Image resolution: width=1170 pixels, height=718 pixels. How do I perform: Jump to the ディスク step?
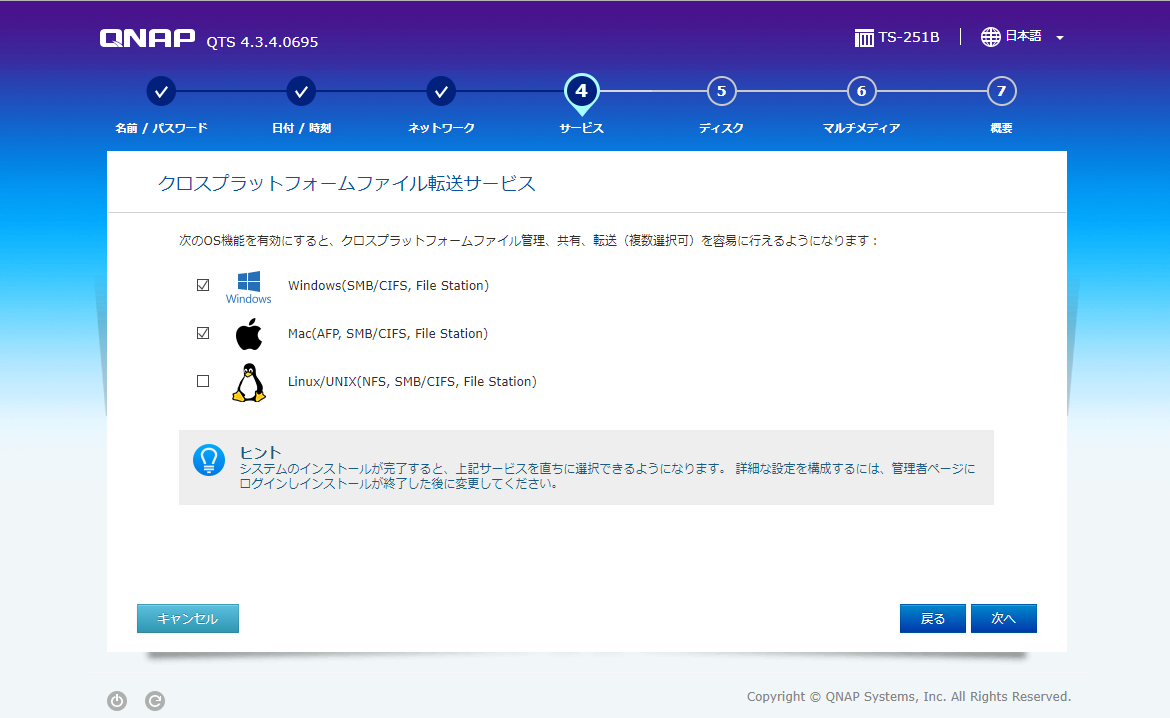(721, 90)
